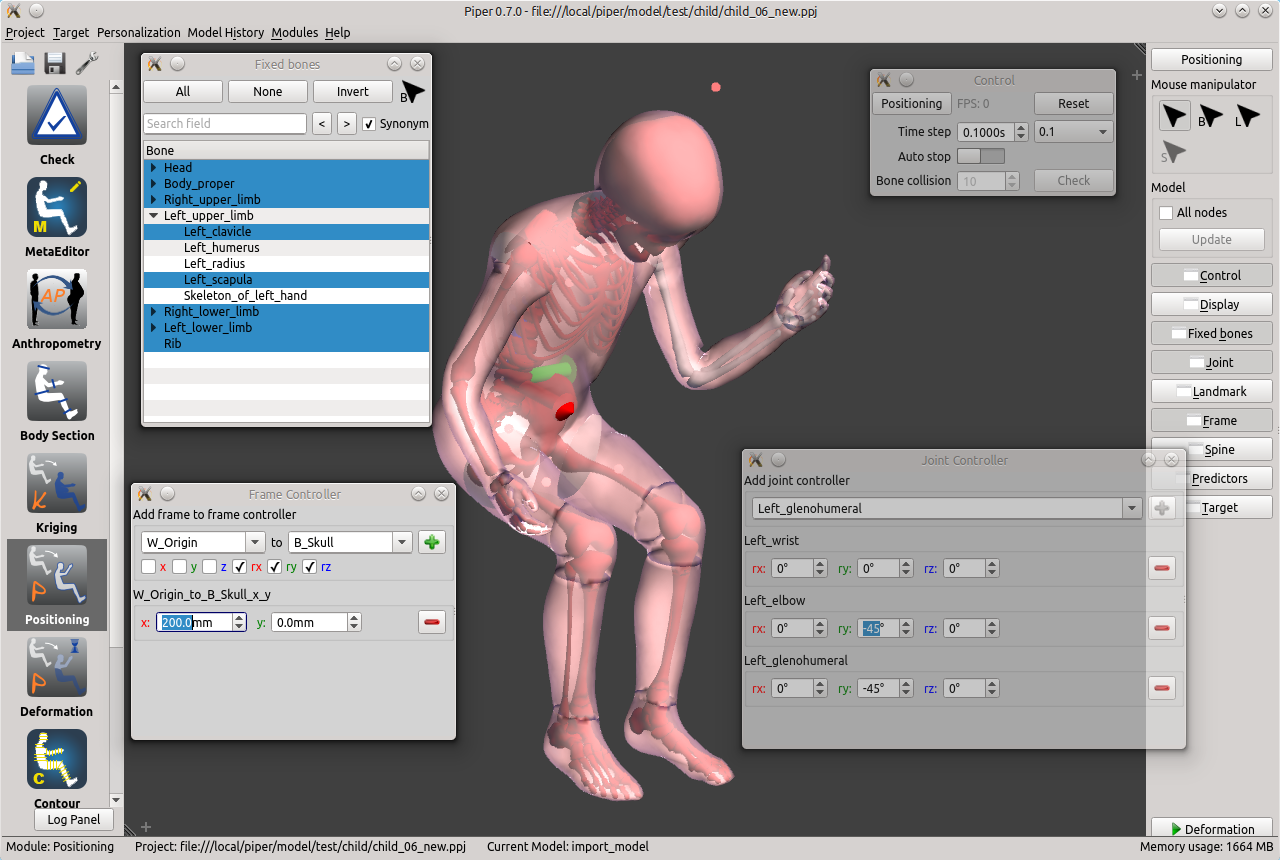The height and width of the screenshot is (860, 1280).
Task: Remove the Left_wrist joint controller
Action: pyautogui.click(x=1162, y=569)
